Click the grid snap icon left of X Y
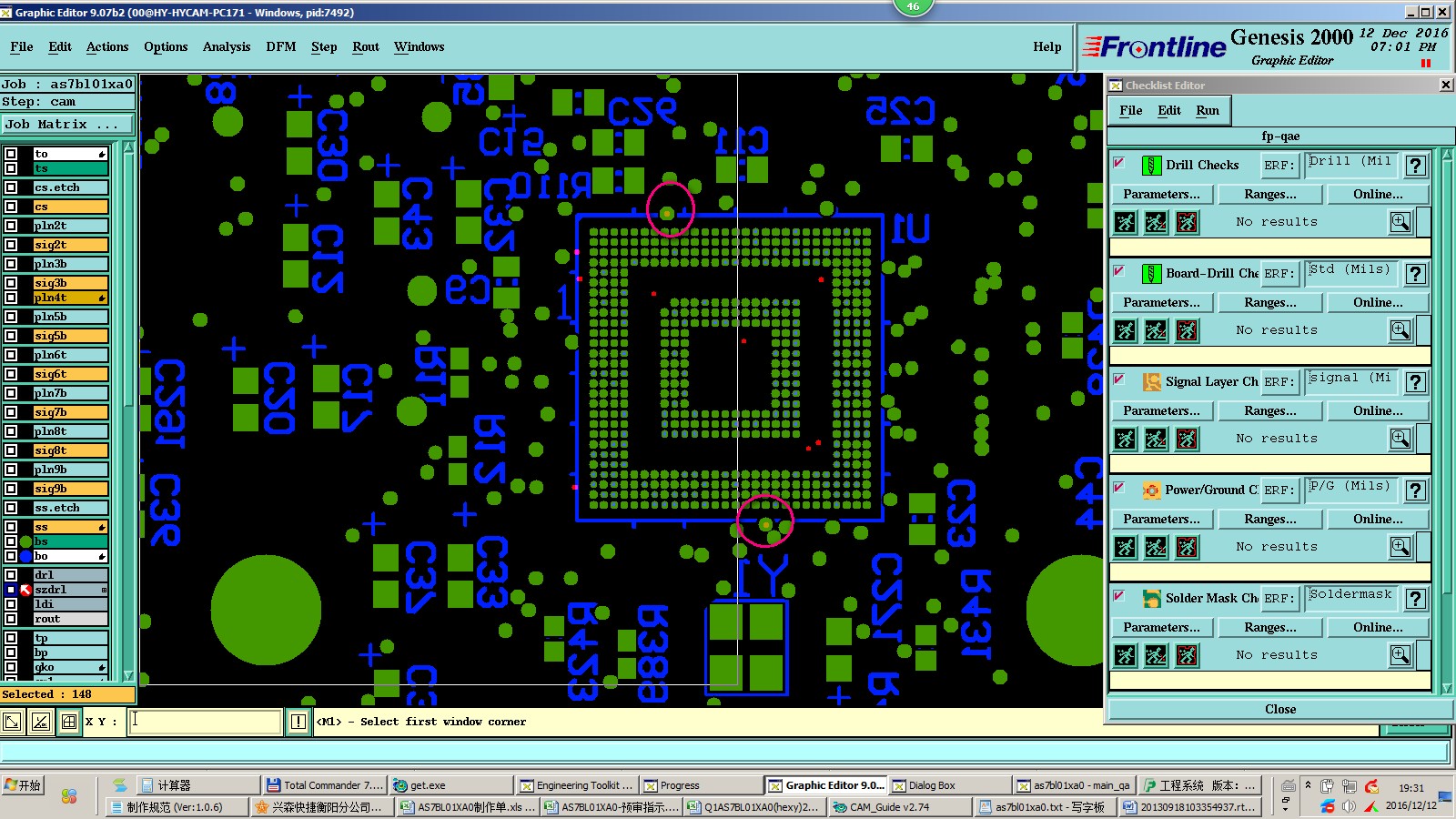 tap(68, 722)
